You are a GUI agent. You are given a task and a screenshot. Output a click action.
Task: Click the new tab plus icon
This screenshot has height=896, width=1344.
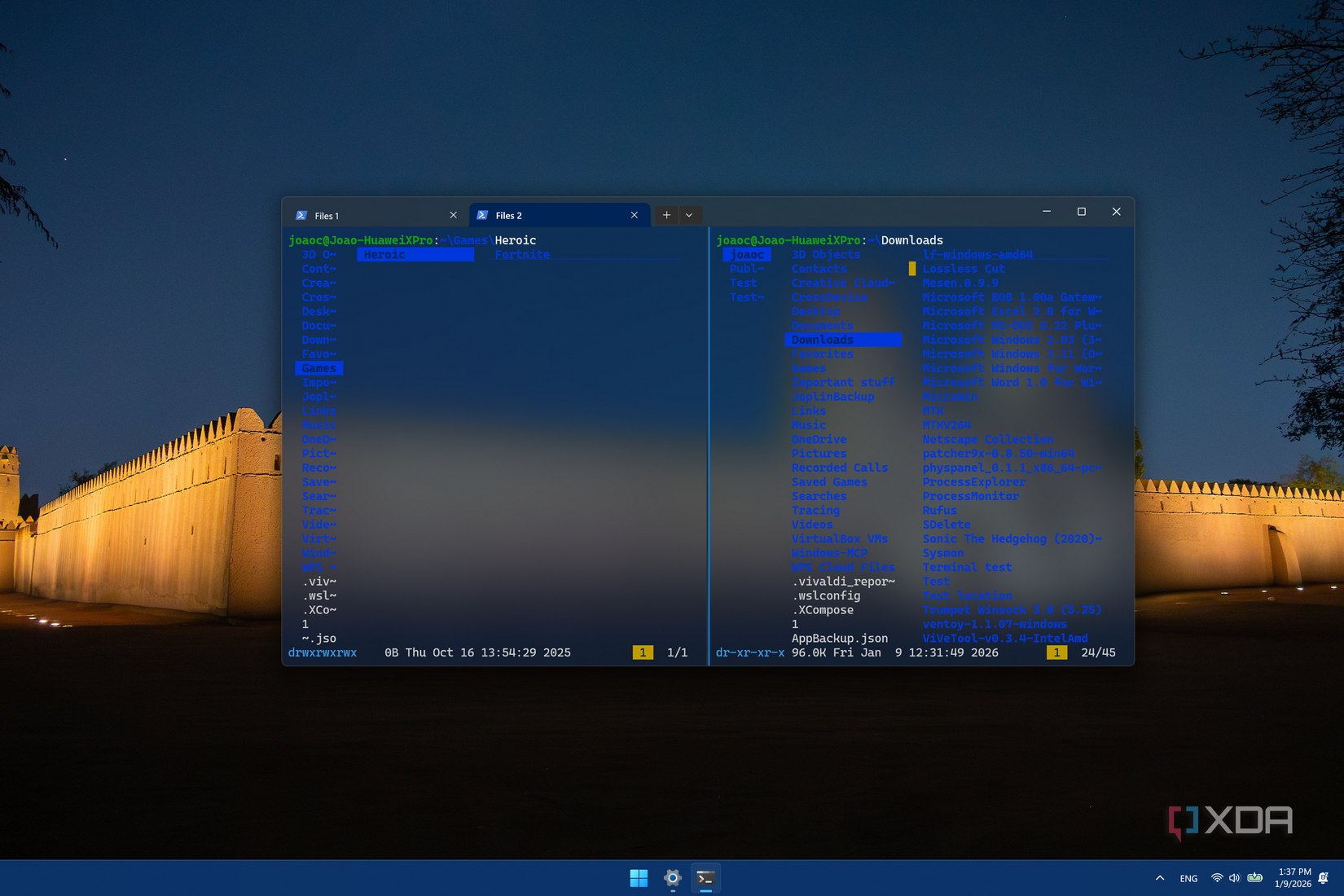pos(666,214)
